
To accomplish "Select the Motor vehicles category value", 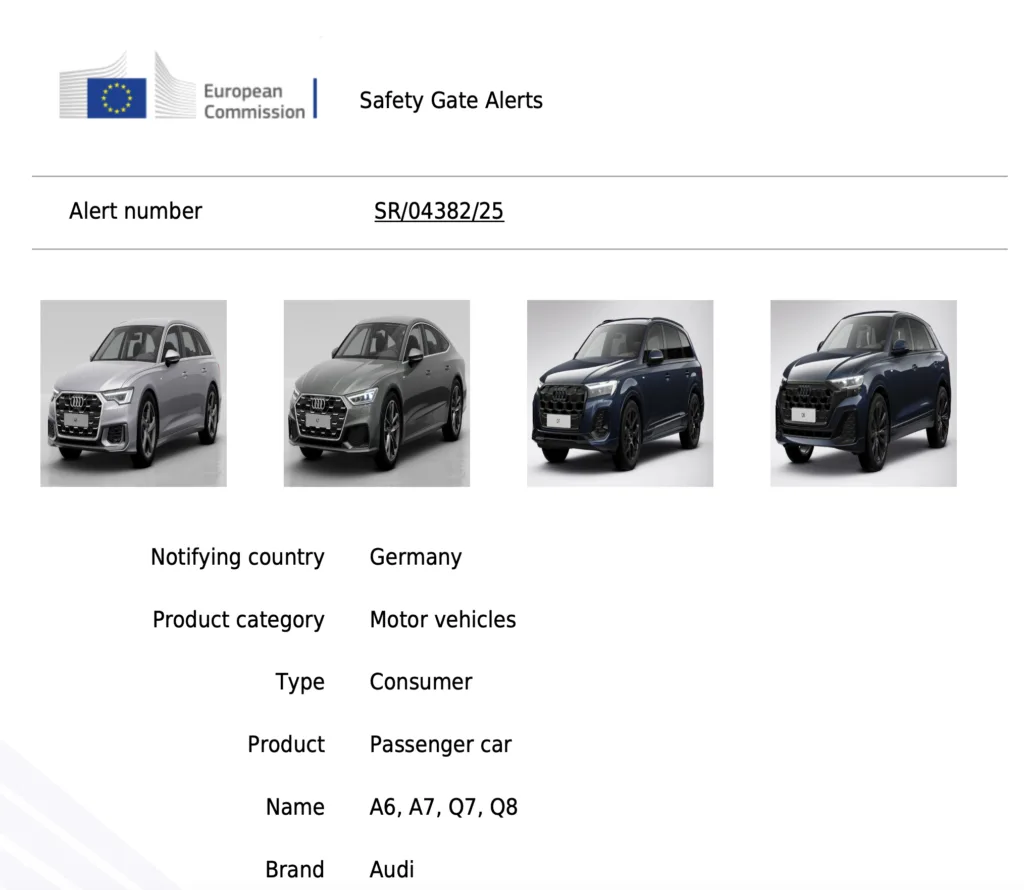I will pyautogui.click(x=442, y=620).
